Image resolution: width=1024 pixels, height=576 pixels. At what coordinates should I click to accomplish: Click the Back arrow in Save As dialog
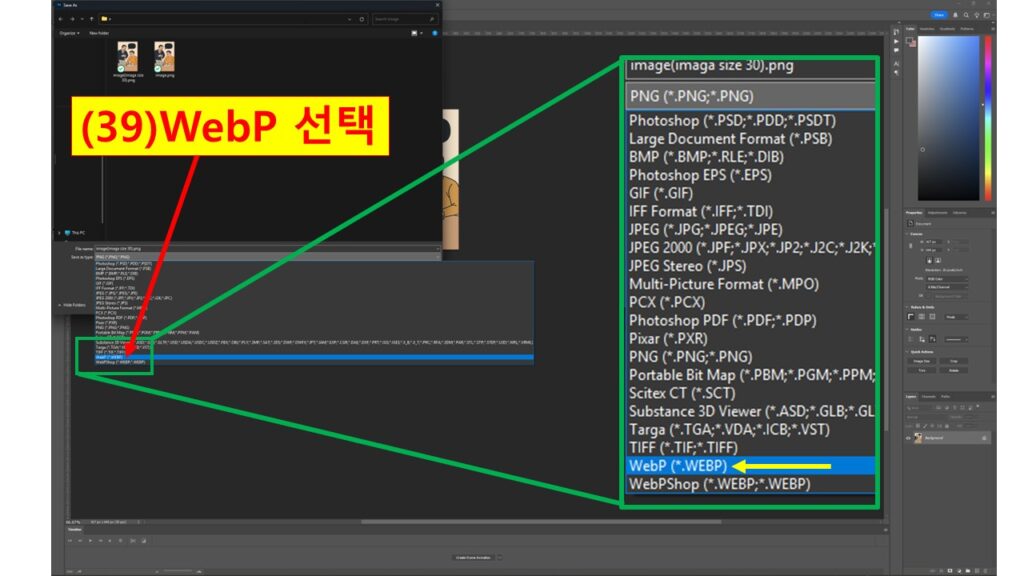60,18
